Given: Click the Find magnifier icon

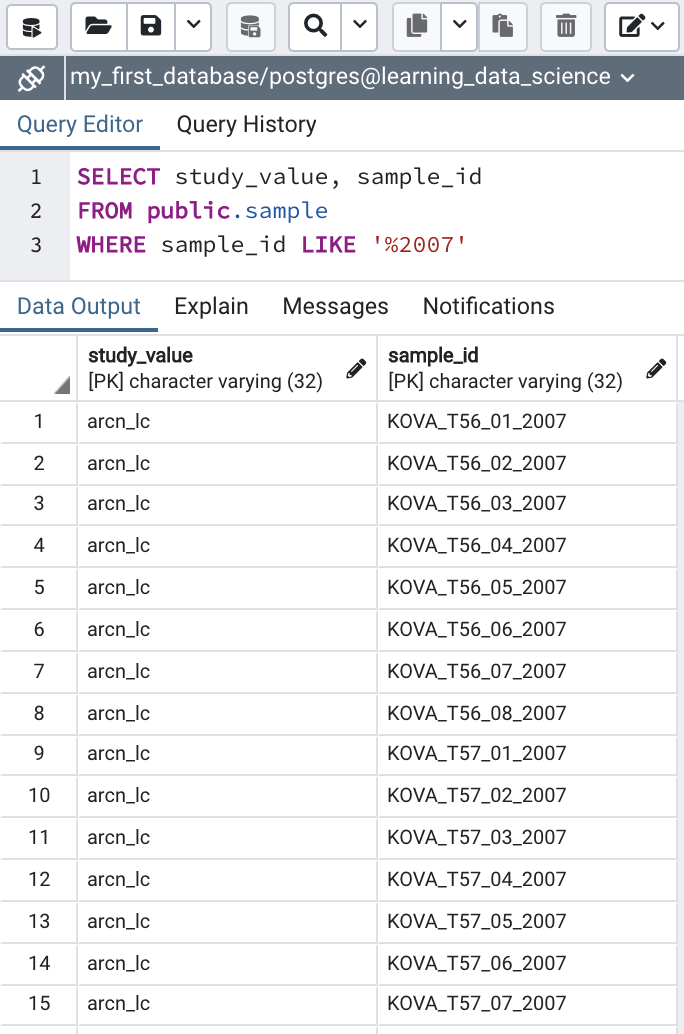Looking at the screenshot, I should [x=315, y=26].
